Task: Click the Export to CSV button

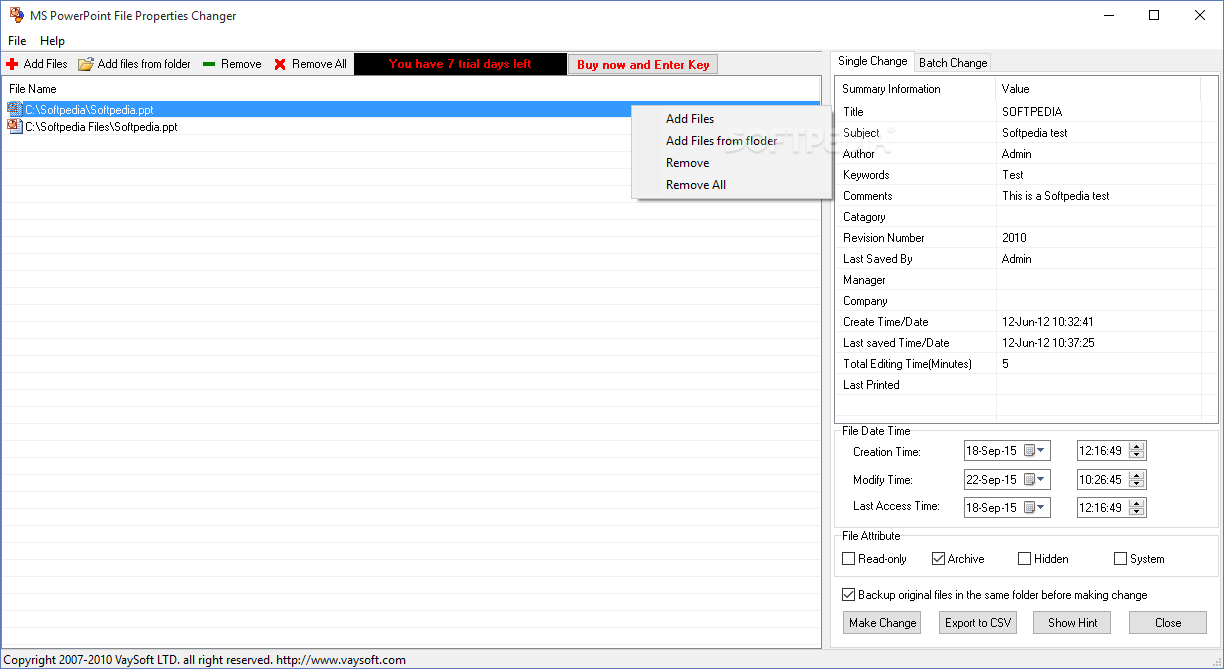Action: pos(978,623)
